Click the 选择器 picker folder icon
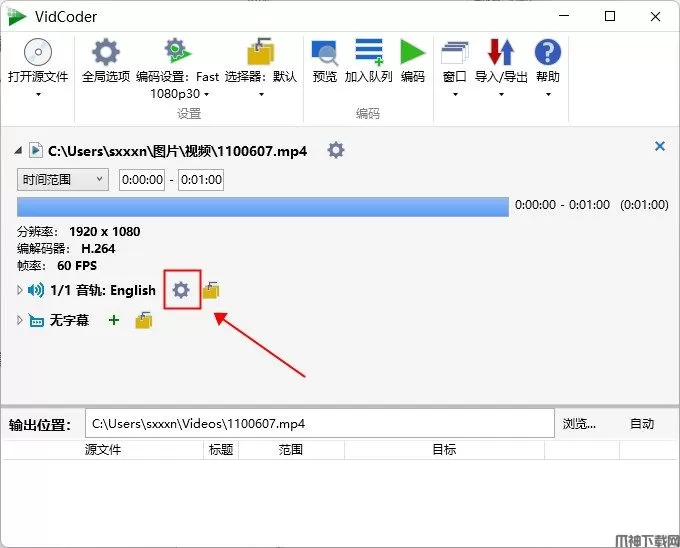 pos(261,51)
